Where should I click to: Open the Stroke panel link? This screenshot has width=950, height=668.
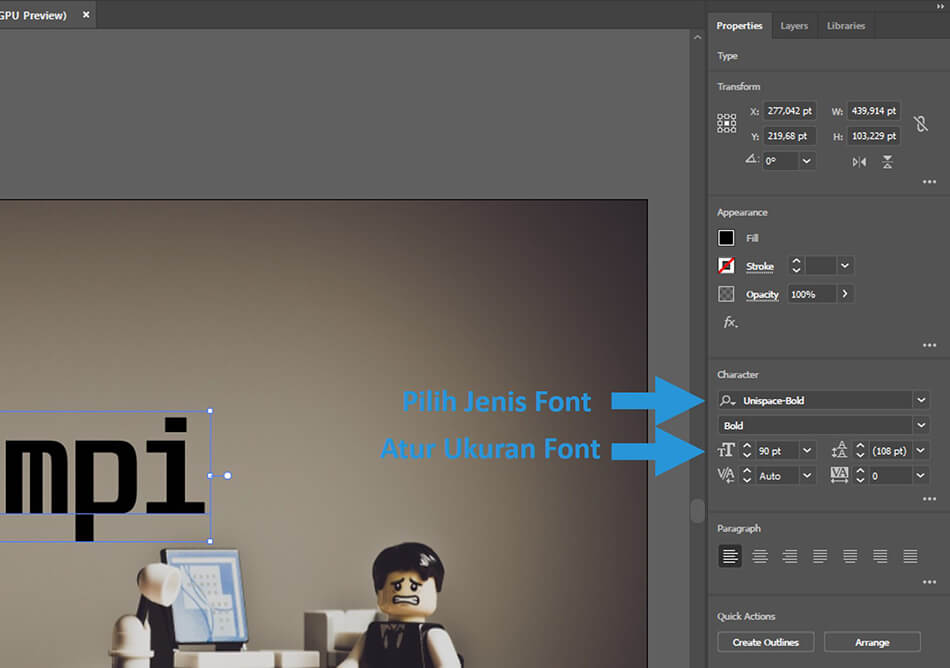pyautogui.click(x=760, y=266)
